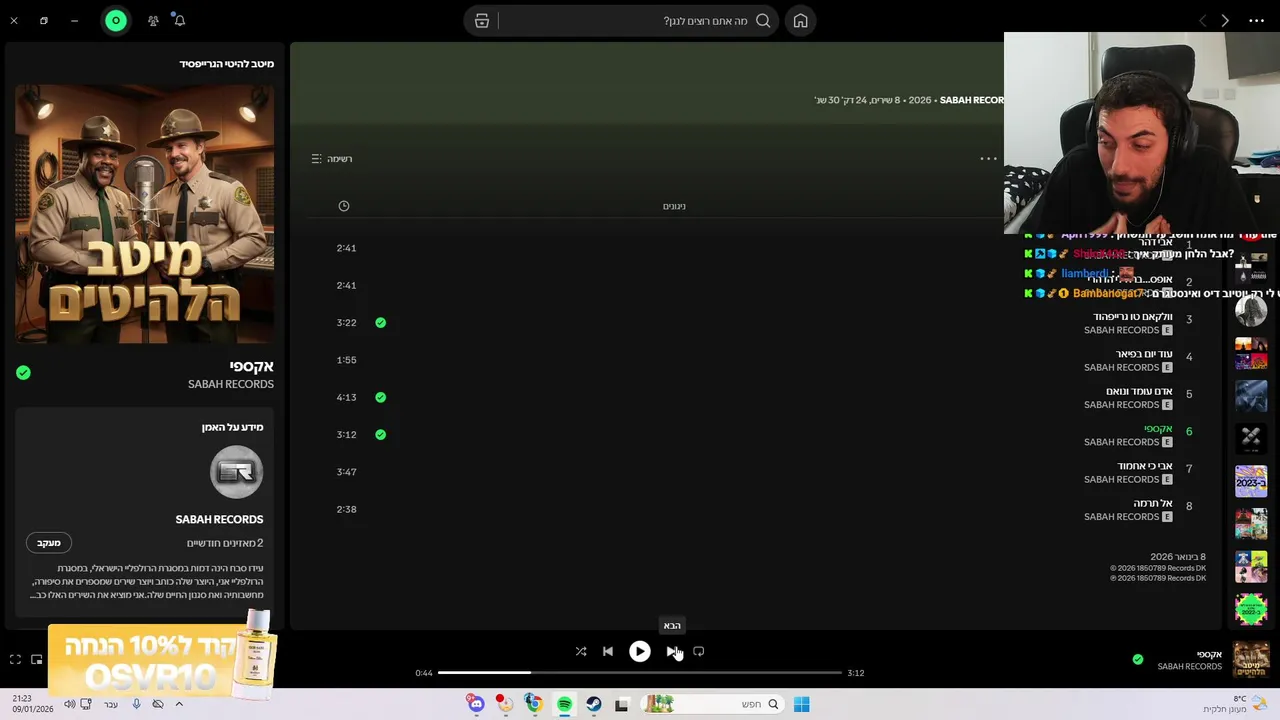
Task: Click Spotify icon in the taskbar
Action: pyautogui.click(x=565, y=704)
